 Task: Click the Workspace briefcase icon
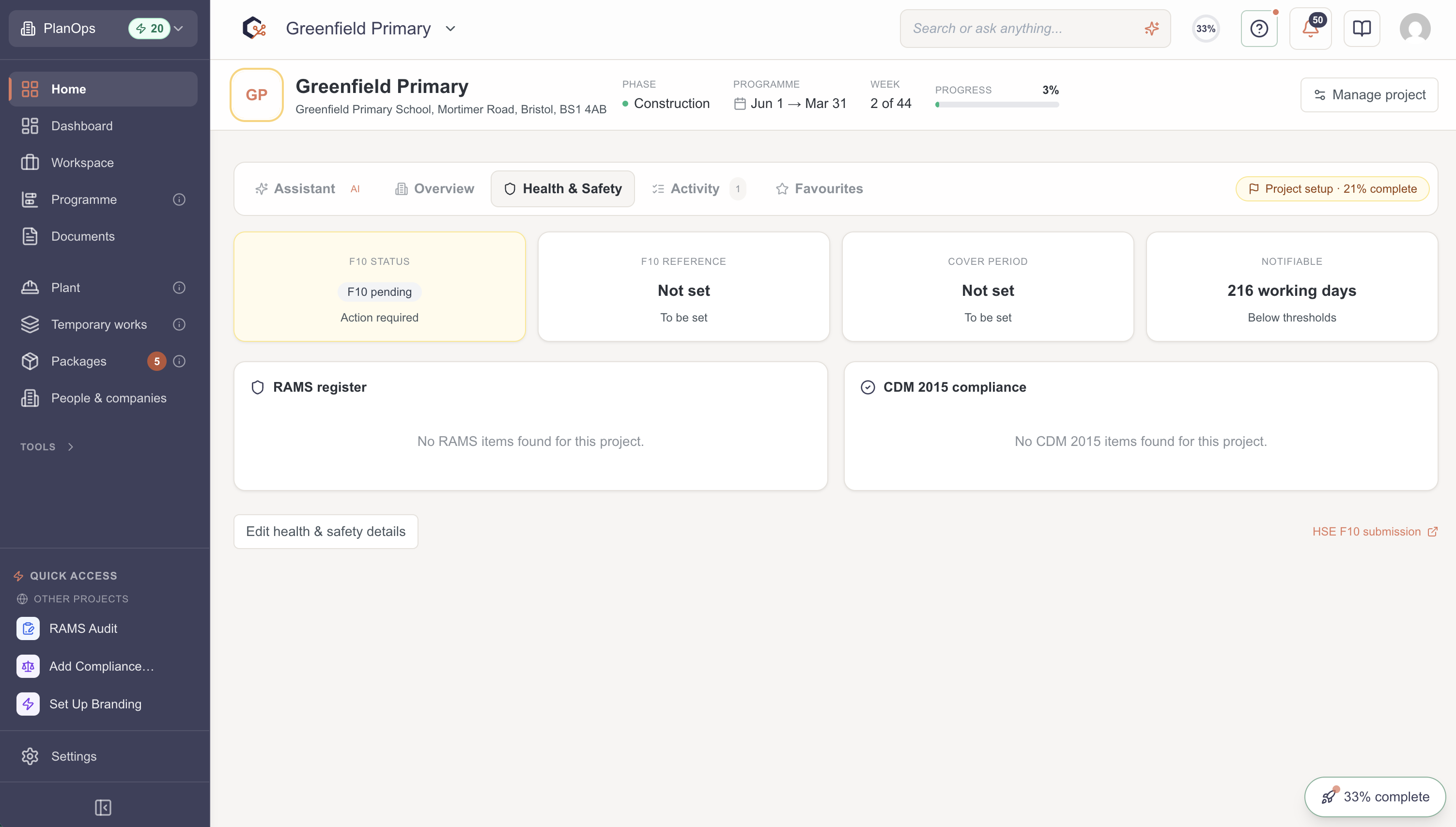tap(30, 163)
